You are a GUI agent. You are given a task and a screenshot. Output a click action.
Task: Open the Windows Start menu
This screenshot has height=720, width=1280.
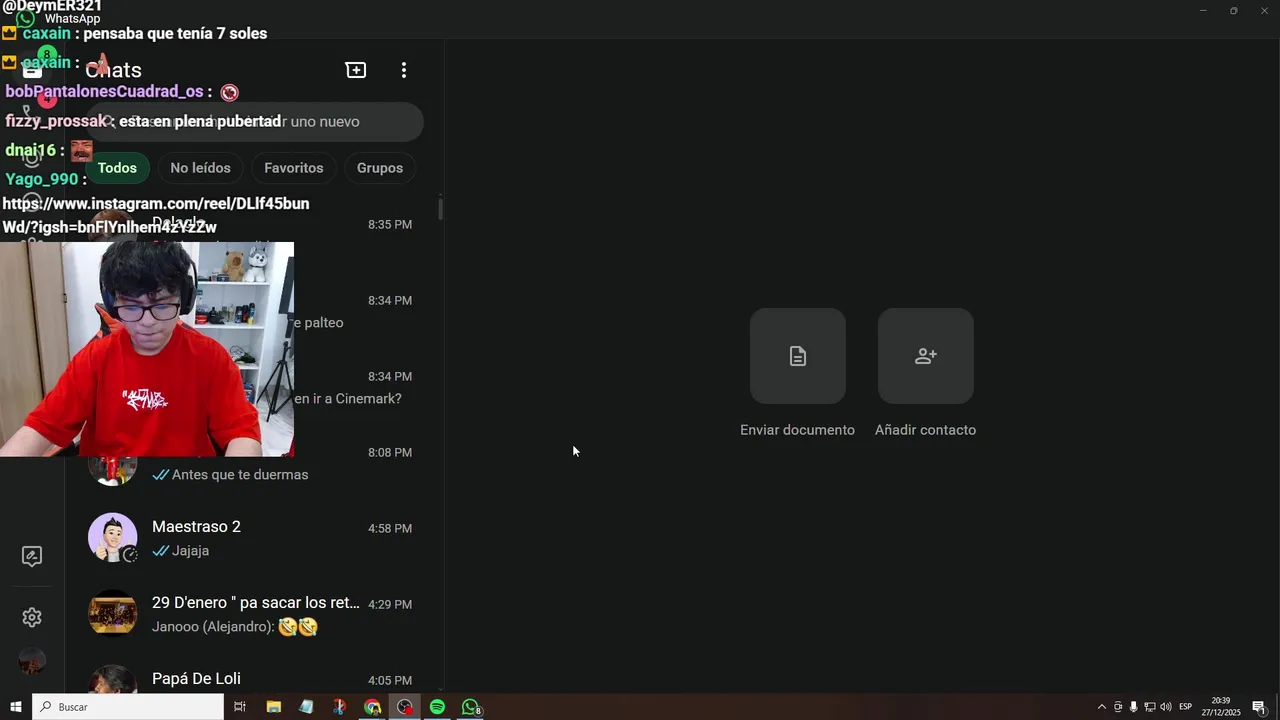16,707
